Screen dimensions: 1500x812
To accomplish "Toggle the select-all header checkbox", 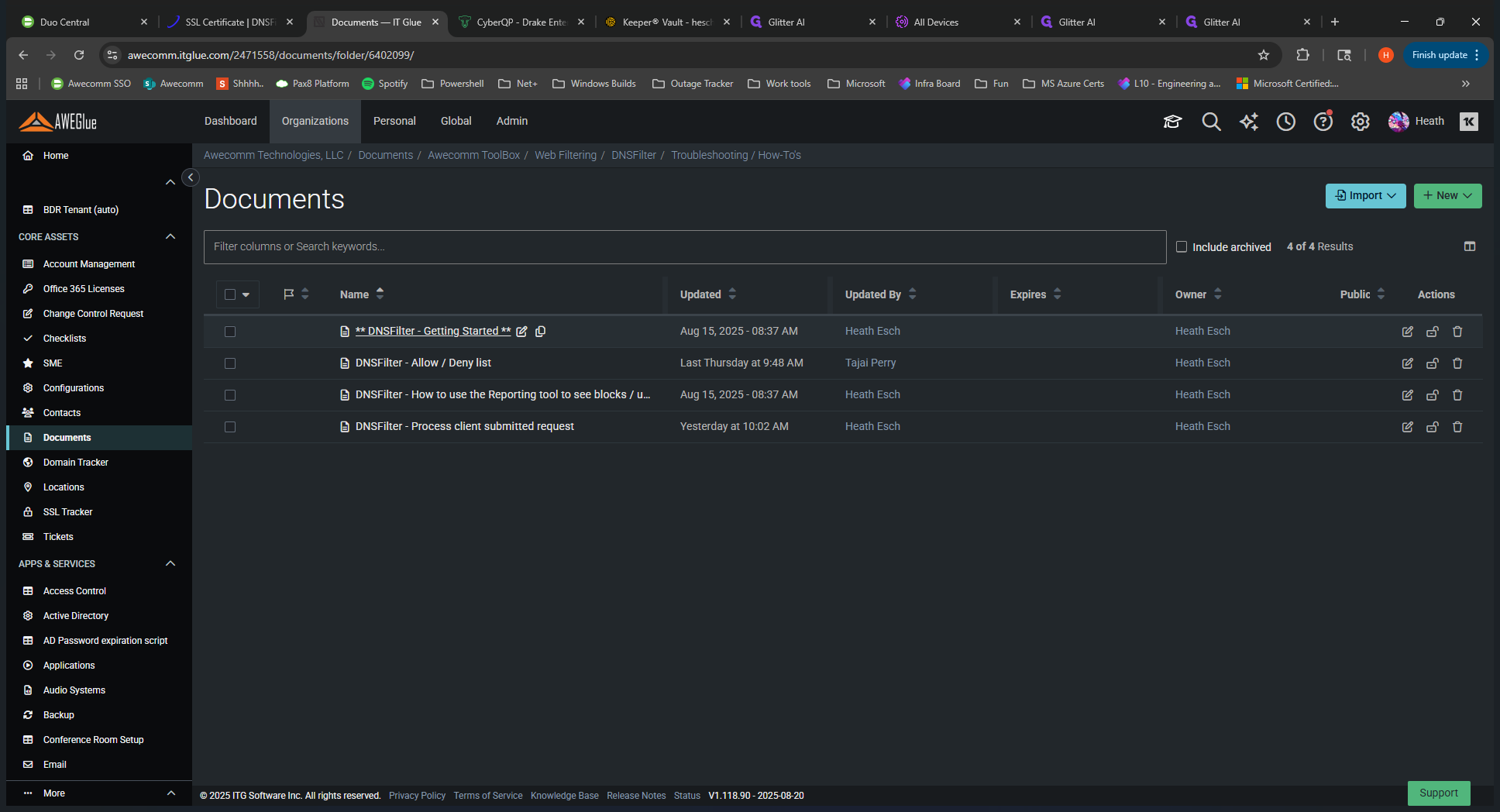I will (230, 294).
